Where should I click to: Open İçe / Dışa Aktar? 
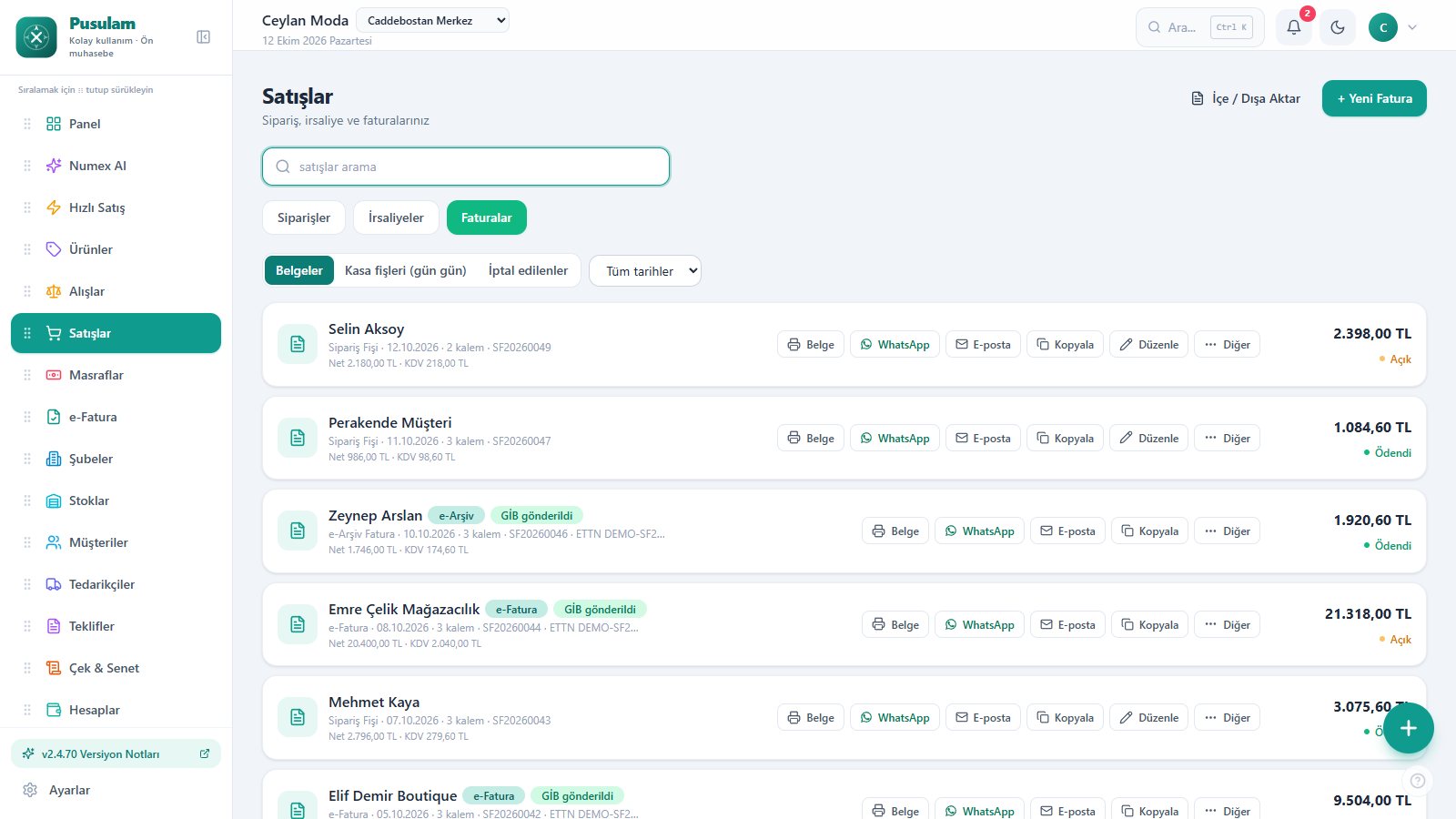[1246, 98]
